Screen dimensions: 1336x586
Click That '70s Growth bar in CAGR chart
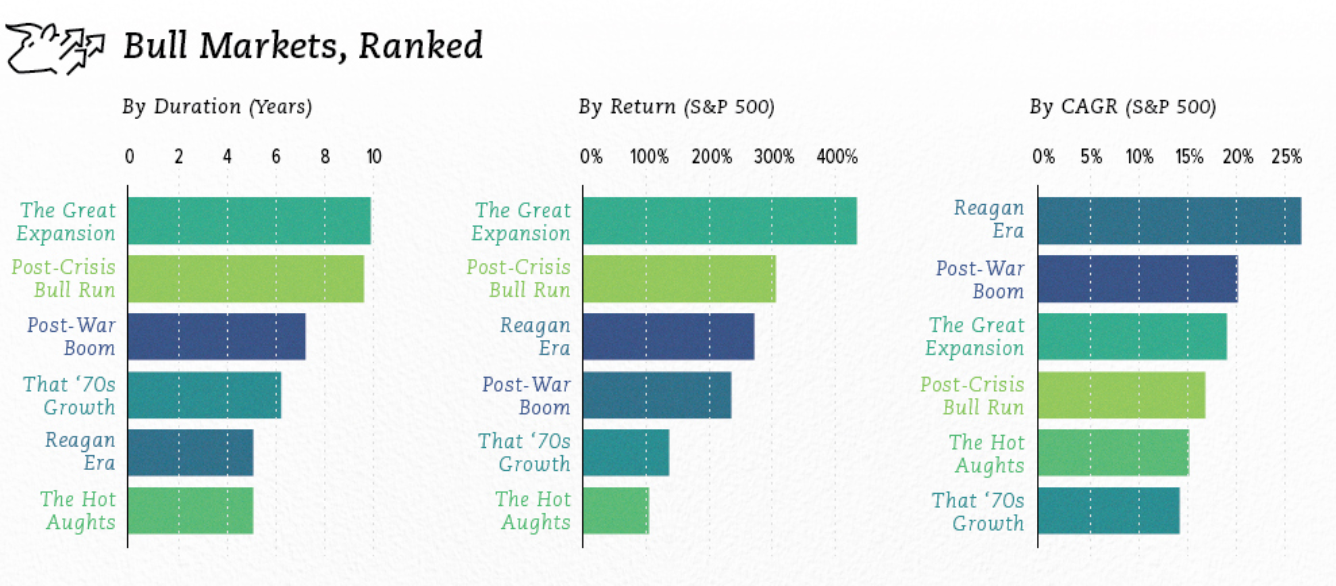pyautogui.click(x=1108, y=510)
